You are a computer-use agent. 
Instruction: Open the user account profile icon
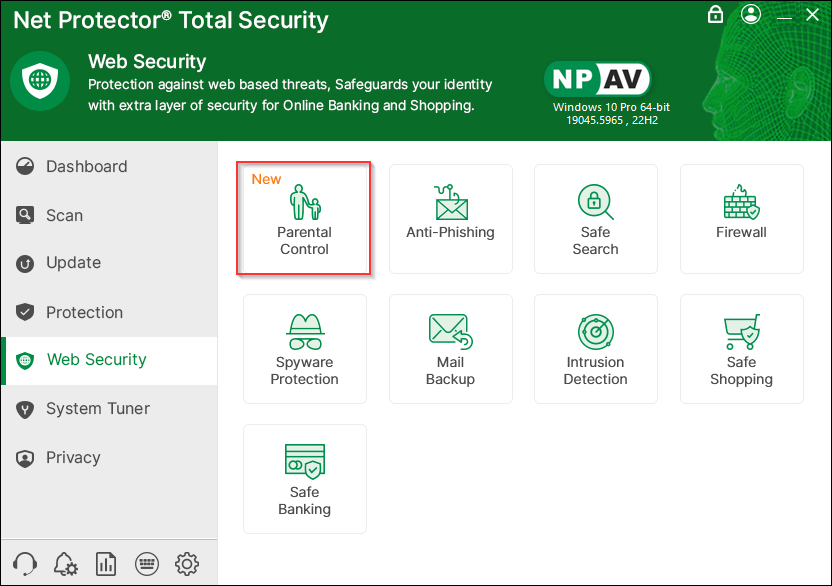point(751,14)
